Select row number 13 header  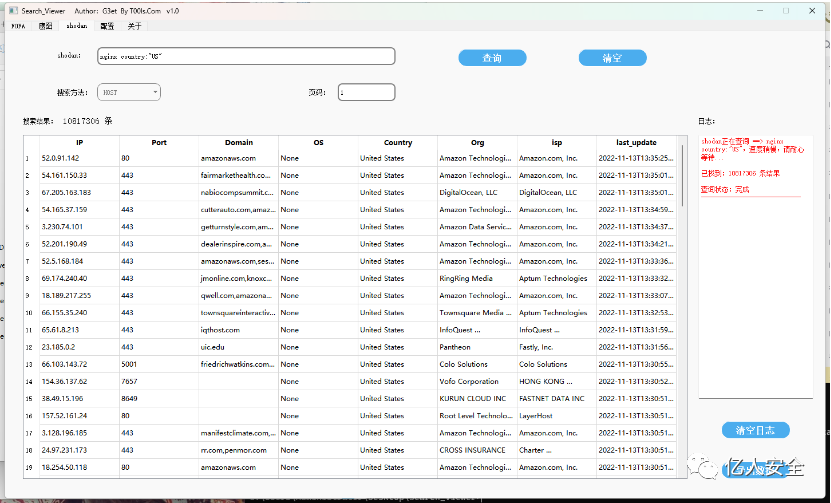pyautogui.click(x=31, y=364)
